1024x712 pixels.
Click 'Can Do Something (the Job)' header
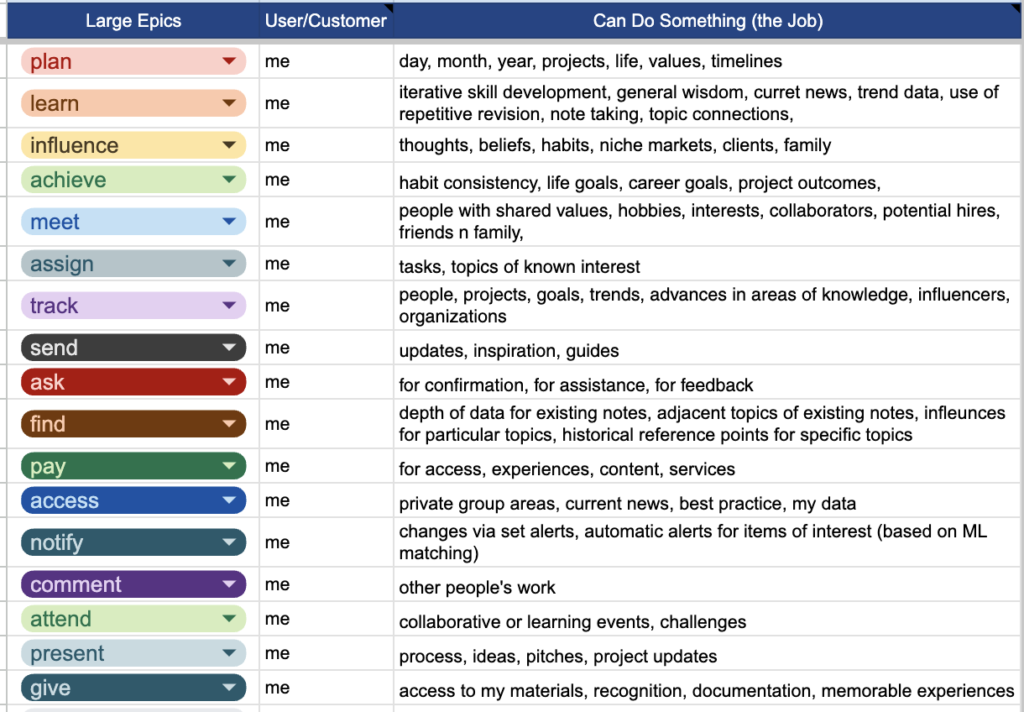point(707,20)
